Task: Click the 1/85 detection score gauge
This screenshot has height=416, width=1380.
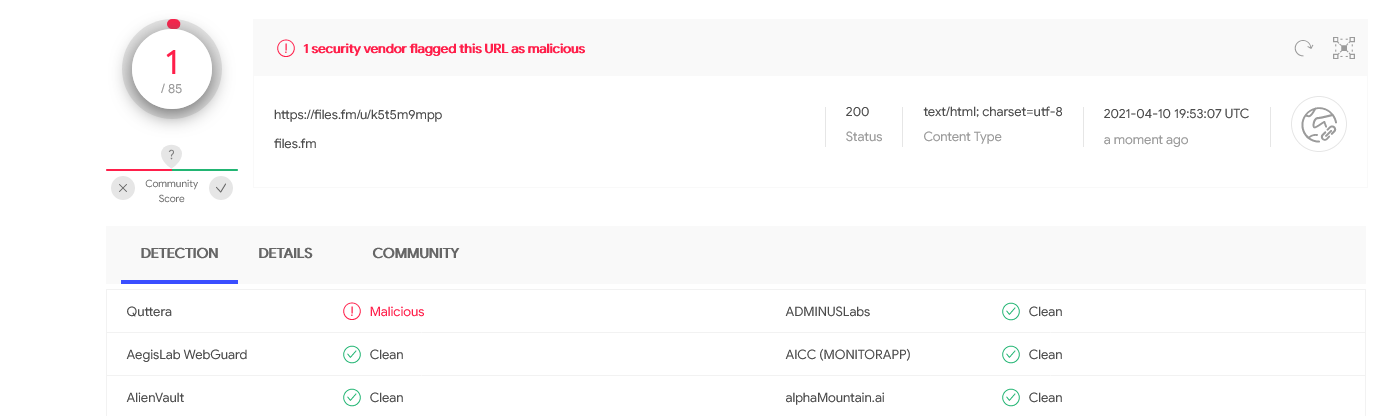Action: coord(171,70)
